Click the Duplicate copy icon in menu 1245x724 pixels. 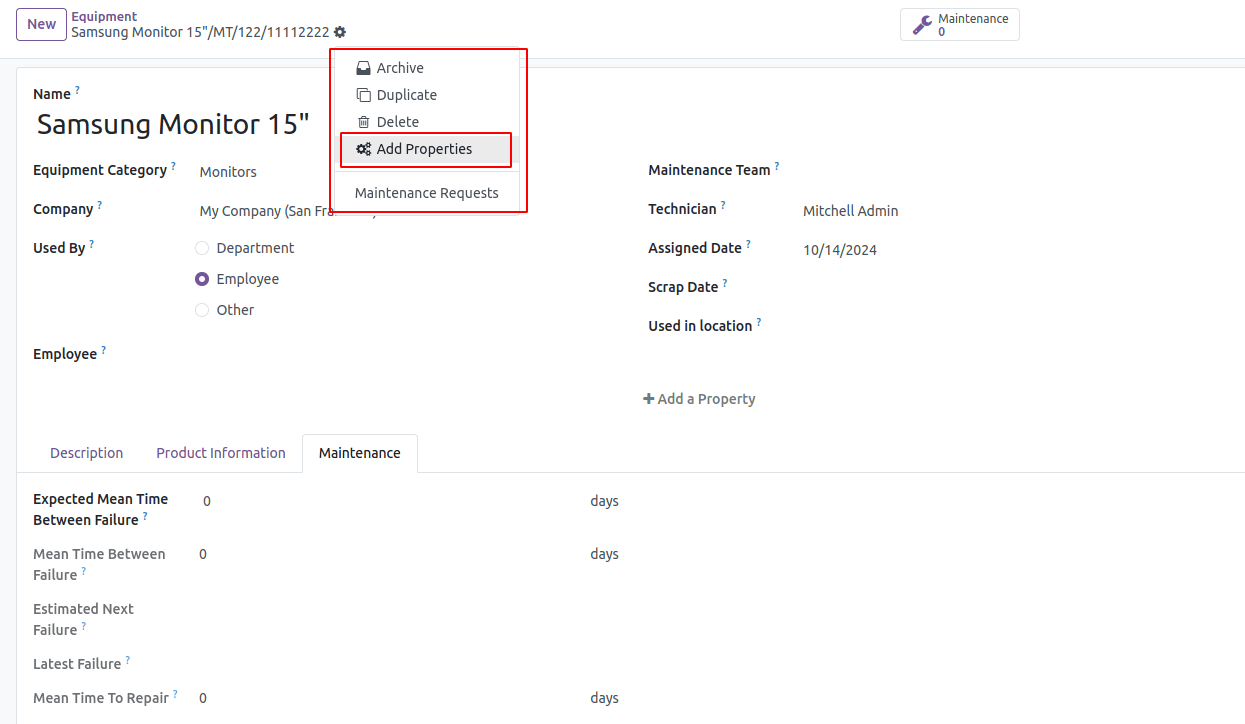(364, 95)
